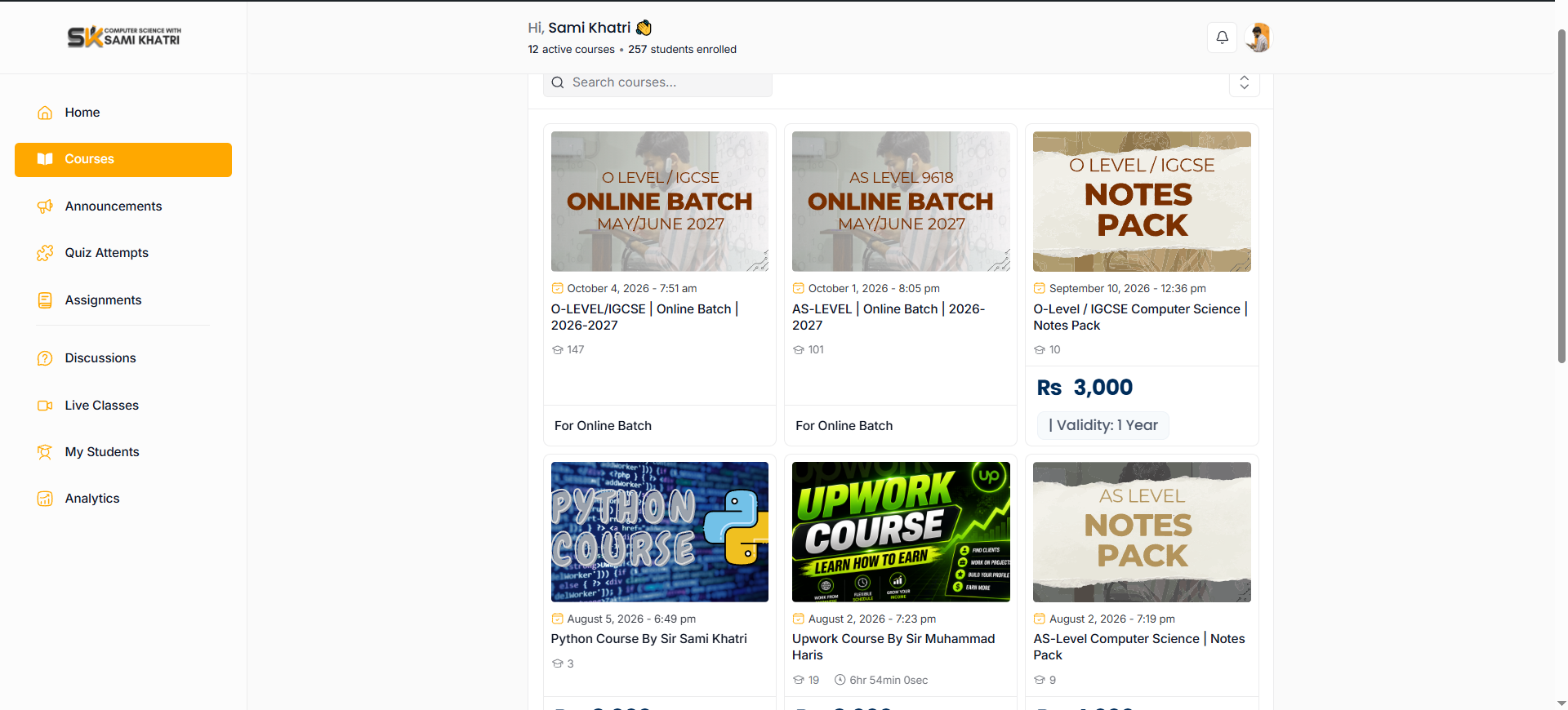Open Live Classes menu item

coord(123,406)
